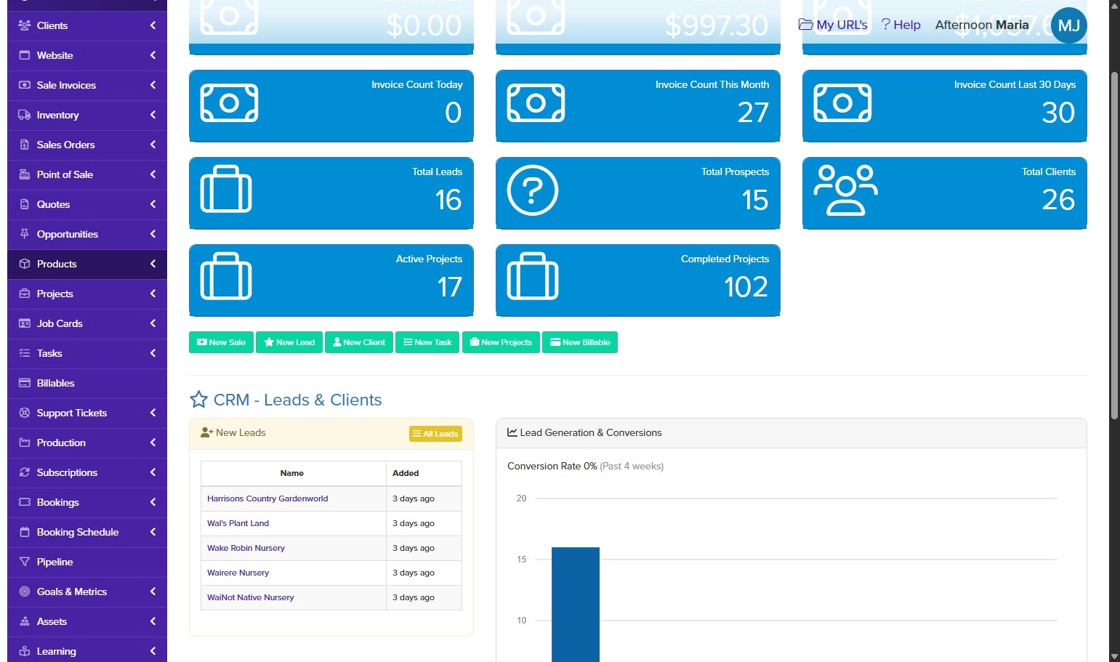Click the New Lead button
1120x662 pixels.
coord(289,342)
